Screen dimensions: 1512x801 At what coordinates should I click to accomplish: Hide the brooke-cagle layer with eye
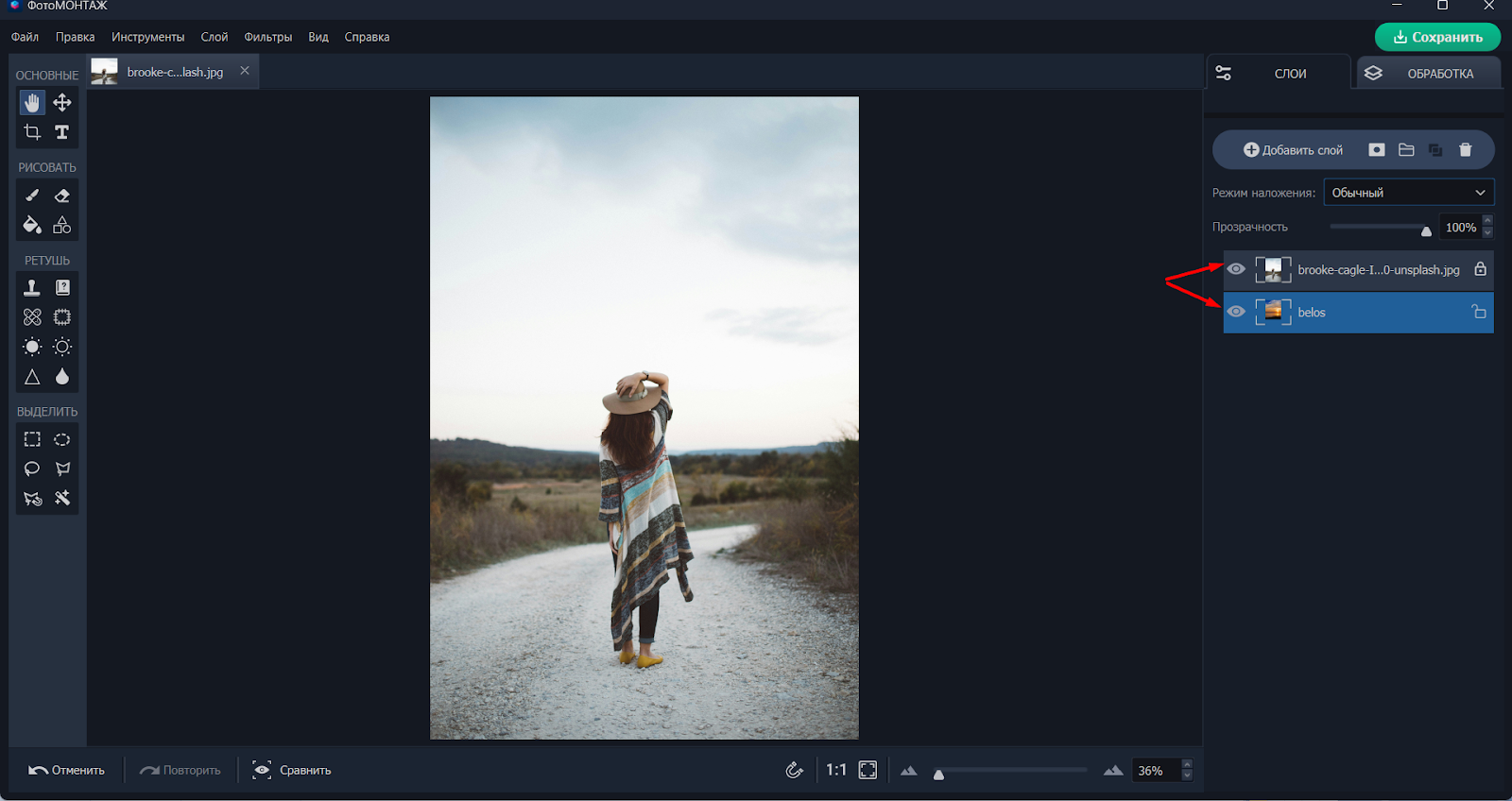1236,269
